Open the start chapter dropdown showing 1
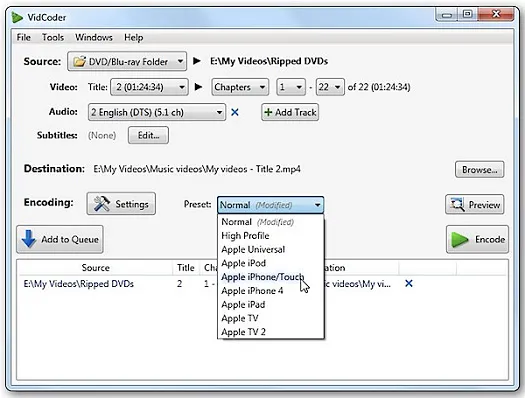This screenshot has height=398, width=525. click(291, 87)
